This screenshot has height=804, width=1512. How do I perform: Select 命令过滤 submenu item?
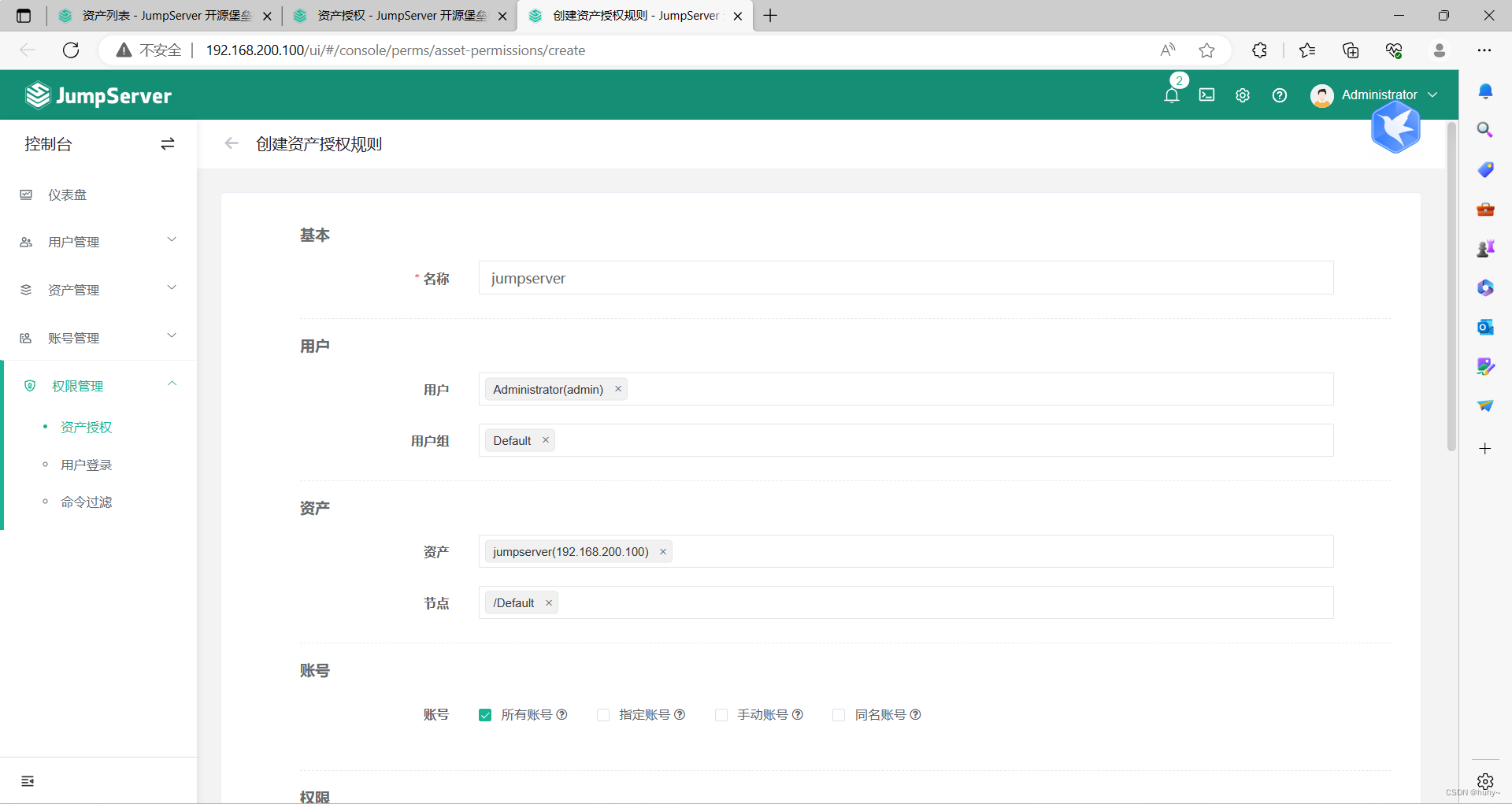87,502
